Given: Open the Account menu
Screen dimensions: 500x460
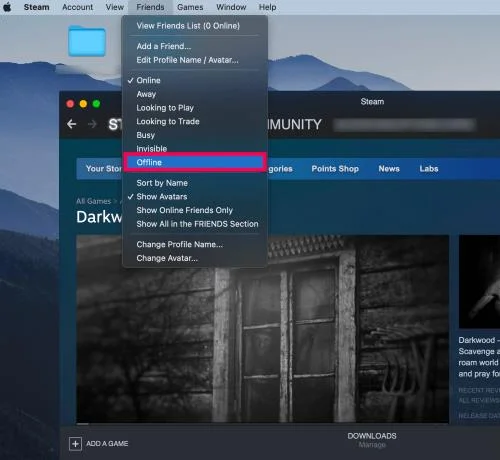Looking at the screenshot, I should (77, 7).
